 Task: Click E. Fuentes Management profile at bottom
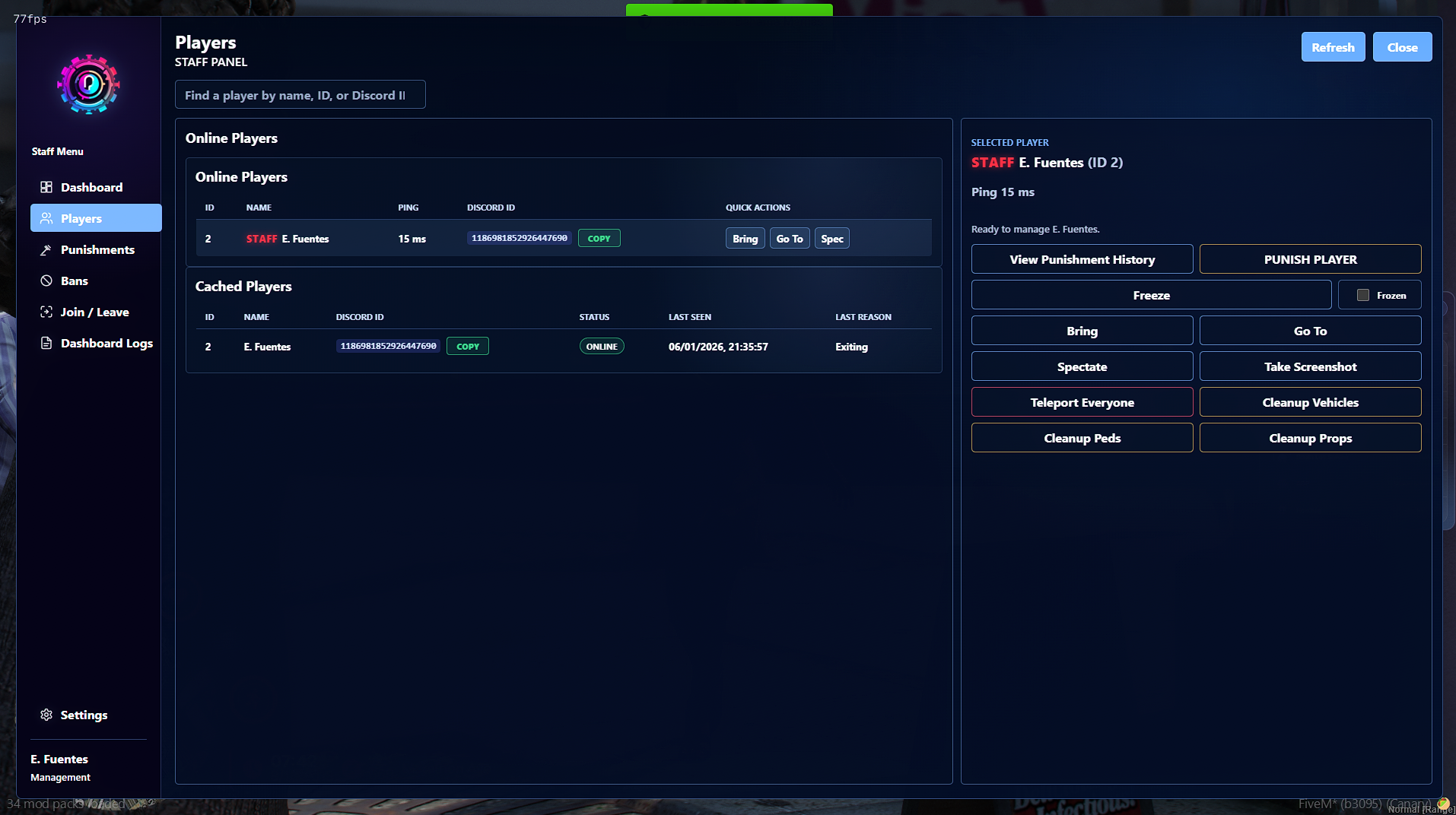[x=60, y=768]
